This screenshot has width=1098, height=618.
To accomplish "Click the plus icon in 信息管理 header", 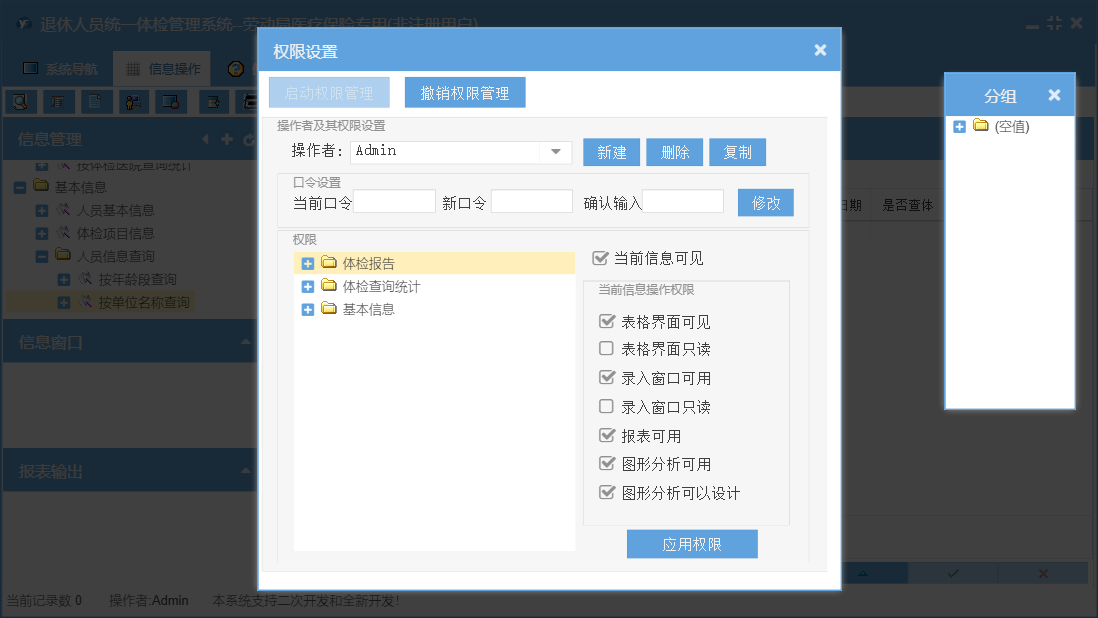I will (227, 139).
